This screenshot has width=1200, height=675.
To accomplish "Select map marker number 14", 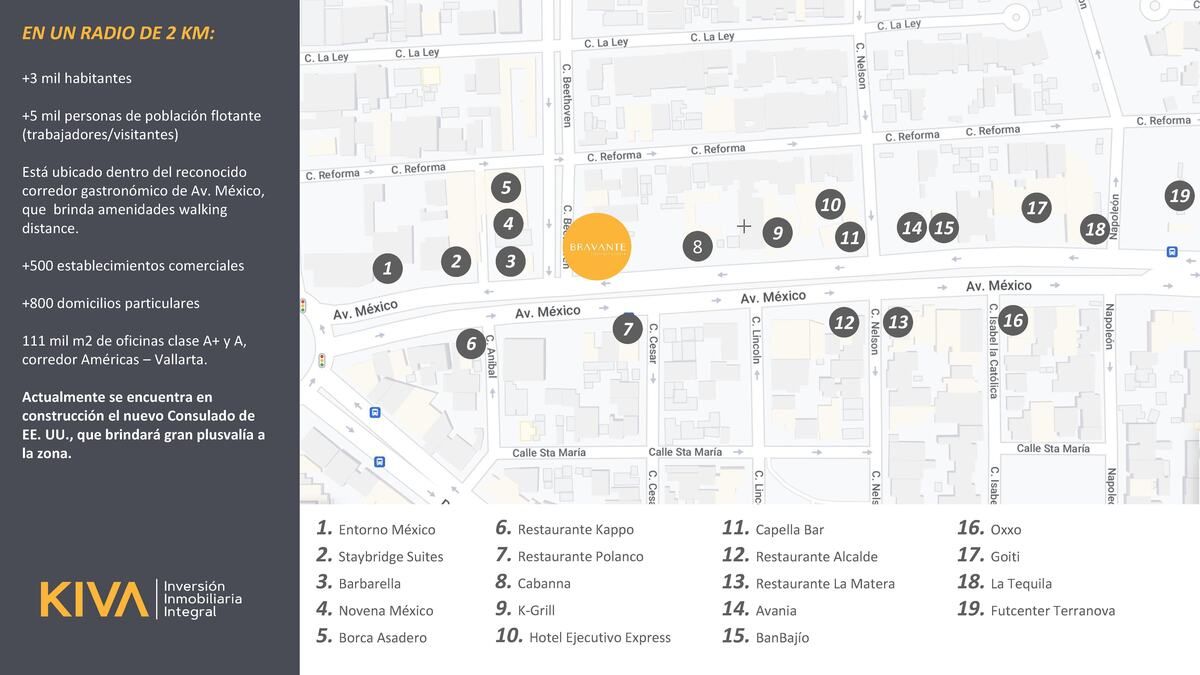I will coord(911,227).
